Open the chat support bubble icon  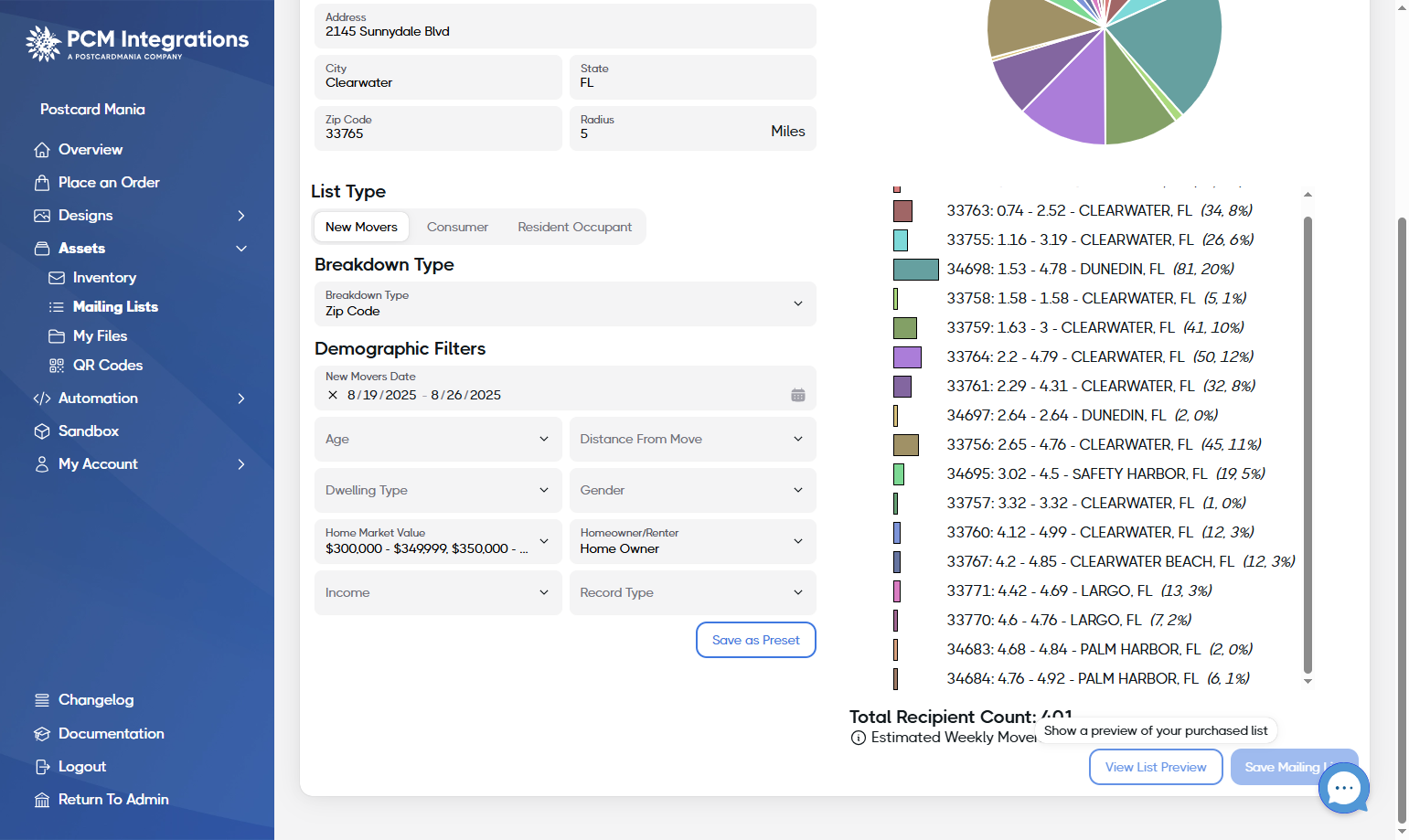(x=1343, y=787)
